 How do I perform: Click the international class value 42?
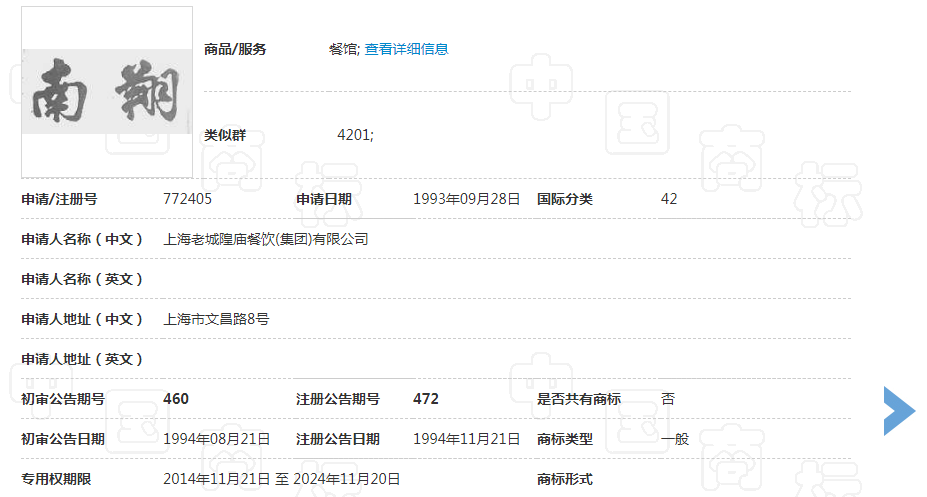coord(669,199)
